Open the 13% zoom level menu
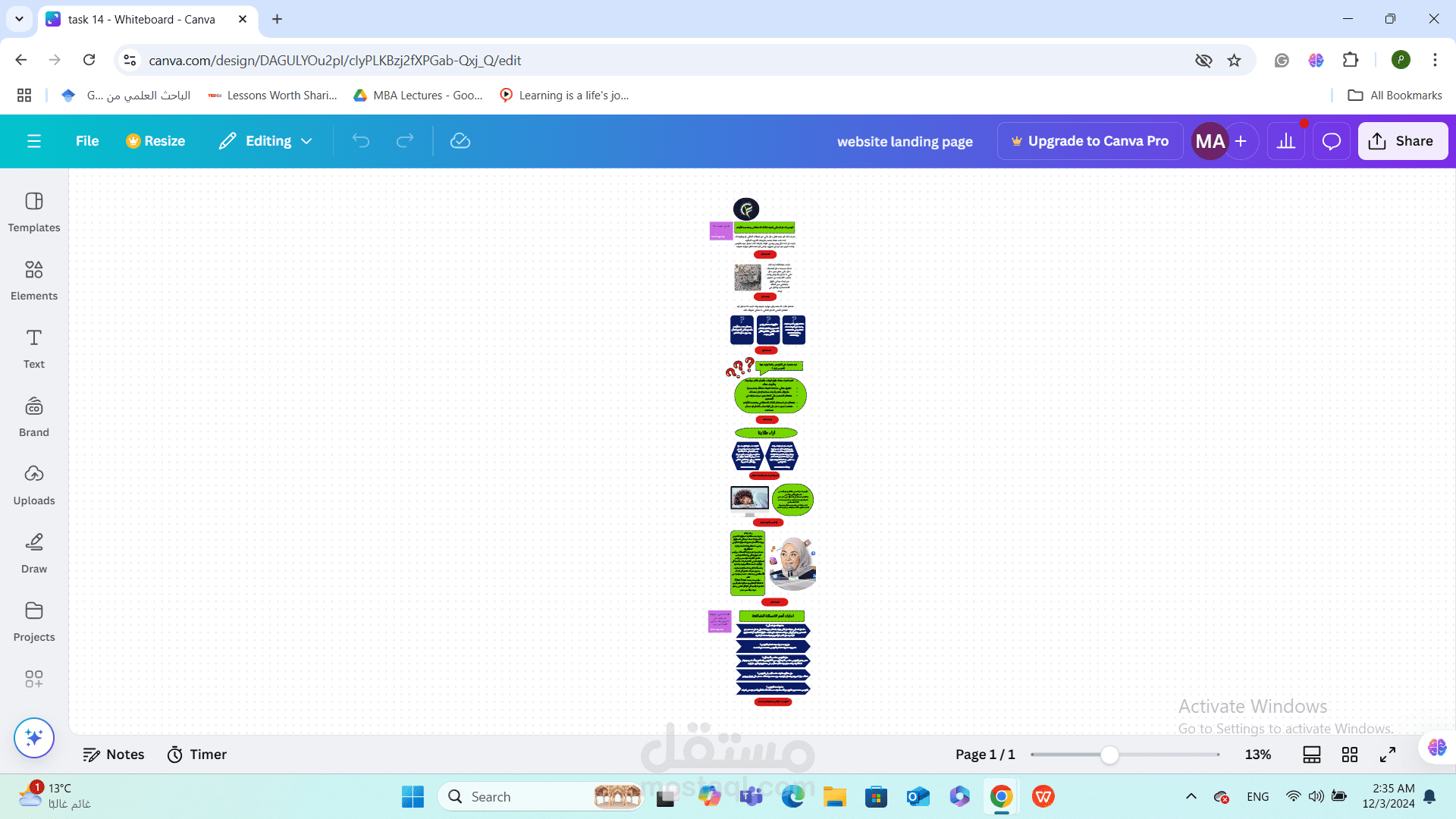Viewport: 1456px width, 819px height. (x=1258, y=755)
